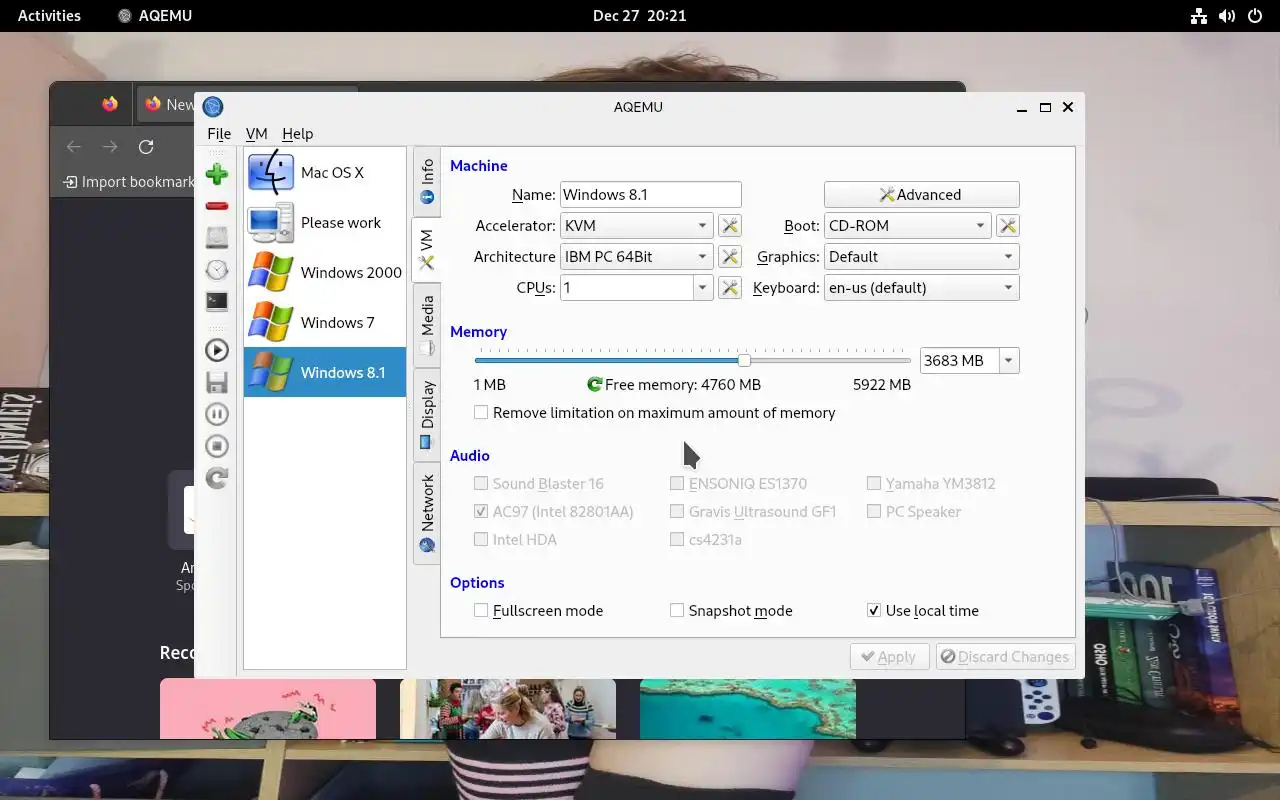Viewport: 1280px width, 800px height.
Task: Open CPU settings wrench icon
Action: pyautogui.click(x=730, y=288)
